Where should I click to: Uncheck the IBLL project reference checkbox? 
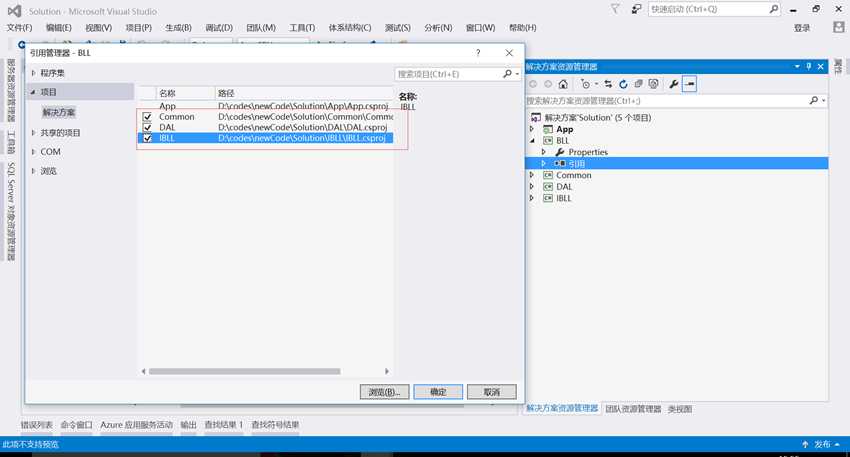pos(147,138)
